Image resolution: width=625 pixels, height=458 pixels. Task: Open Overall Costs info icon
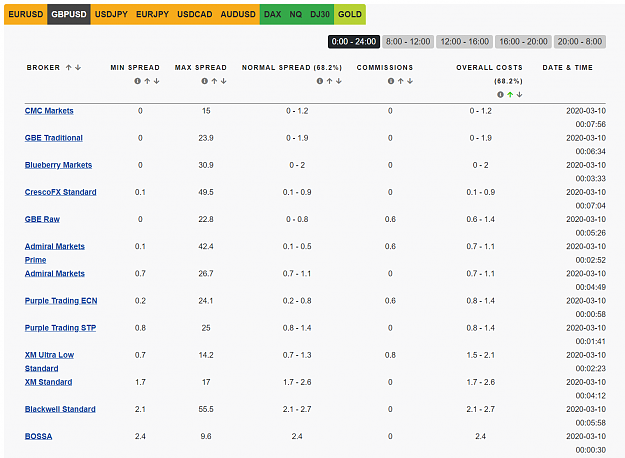point(500,94)
